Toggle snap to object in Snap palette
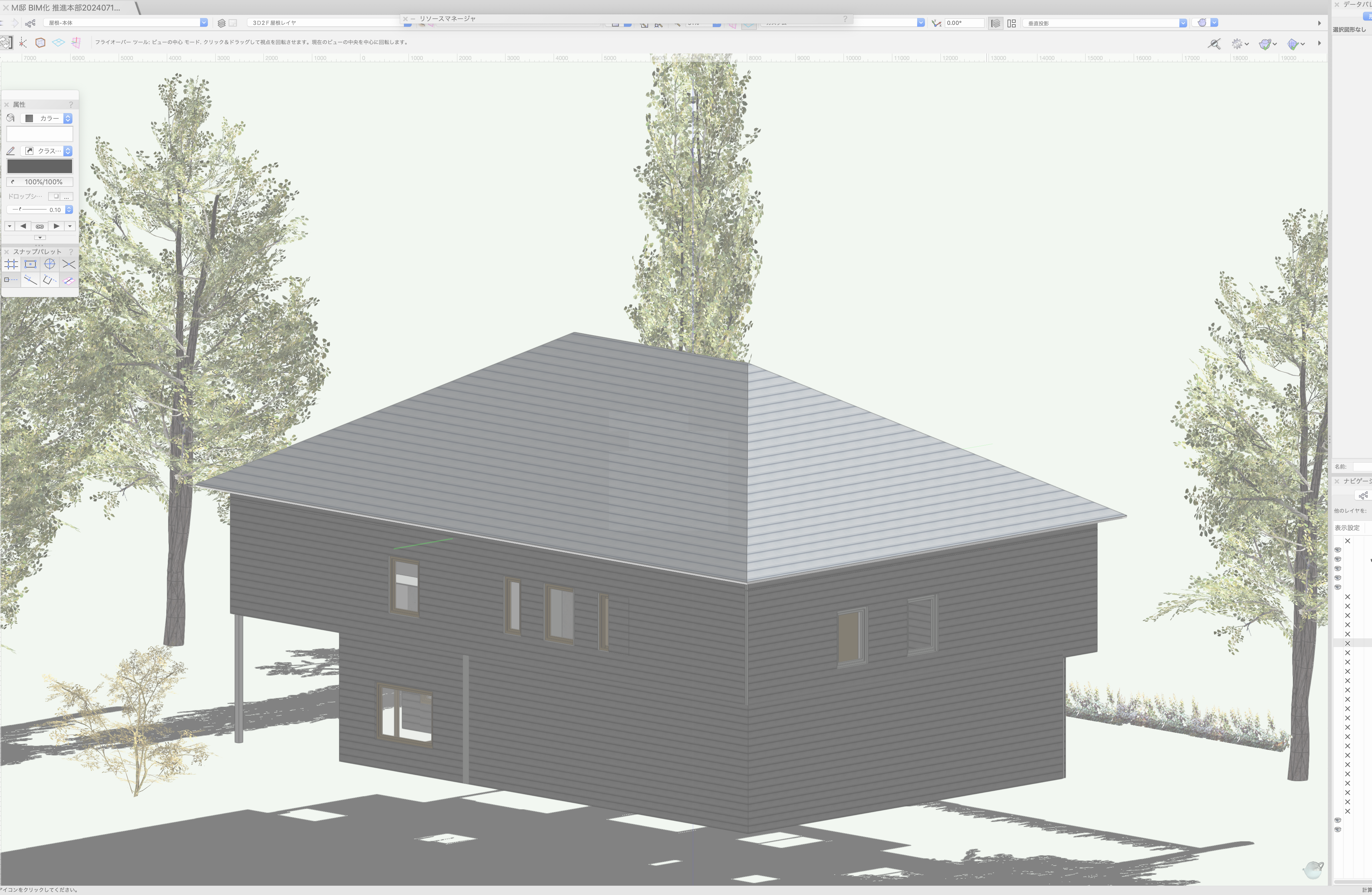Image resolution: width=1372 pixels, height=895 pixels. [30, 264]
